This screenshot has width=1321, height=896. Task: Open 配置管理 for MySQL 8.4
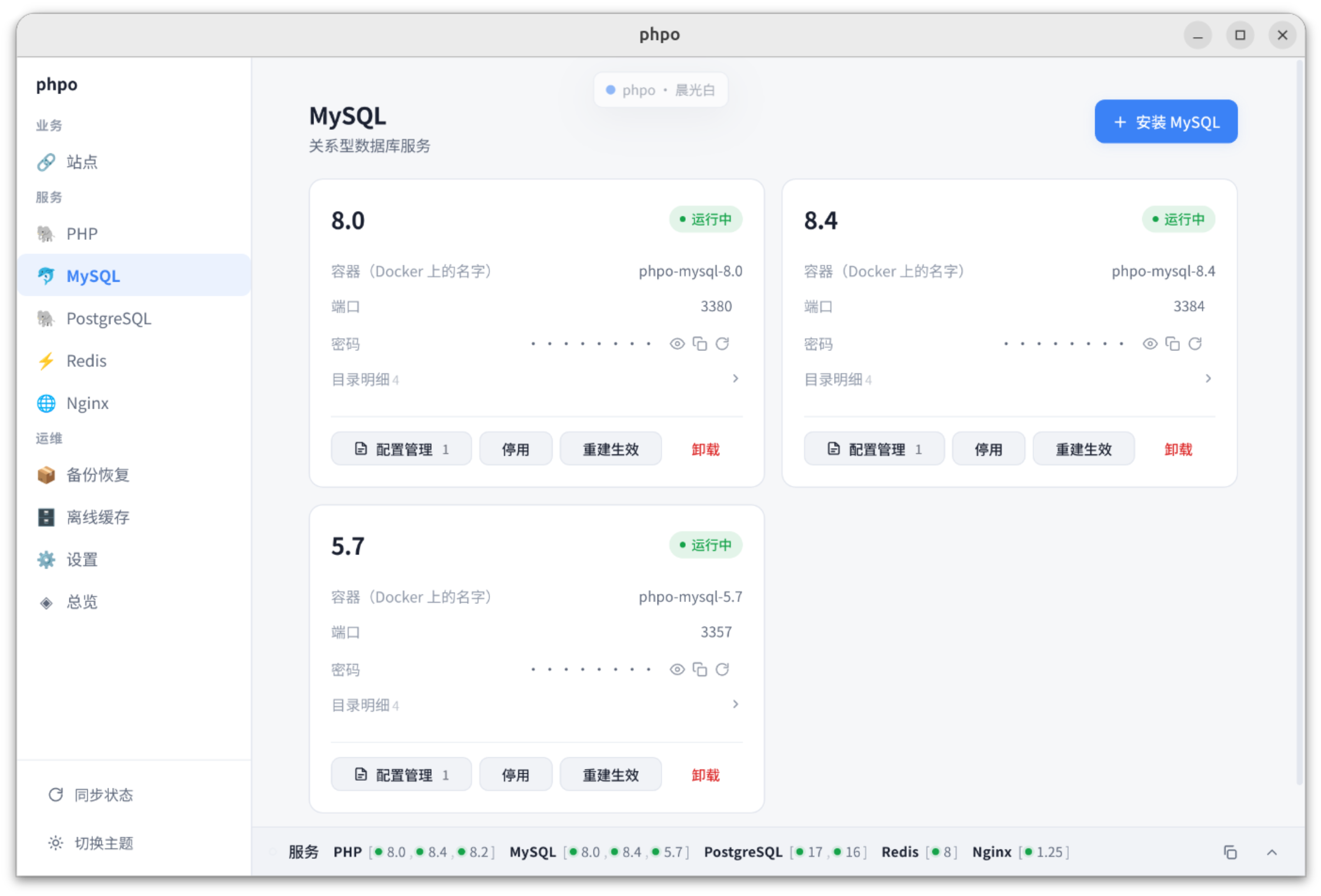(874, 449)
